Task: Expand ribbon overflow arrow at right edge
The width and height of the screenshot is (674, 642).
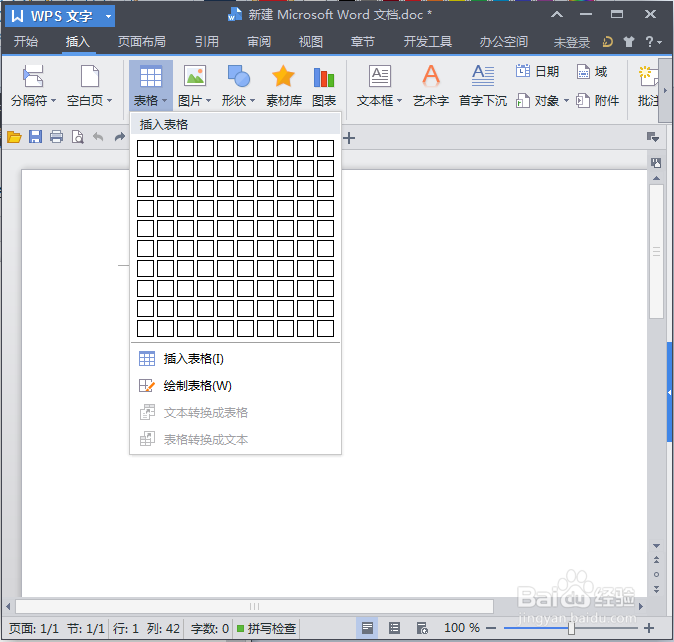Action: click(665, 90)
